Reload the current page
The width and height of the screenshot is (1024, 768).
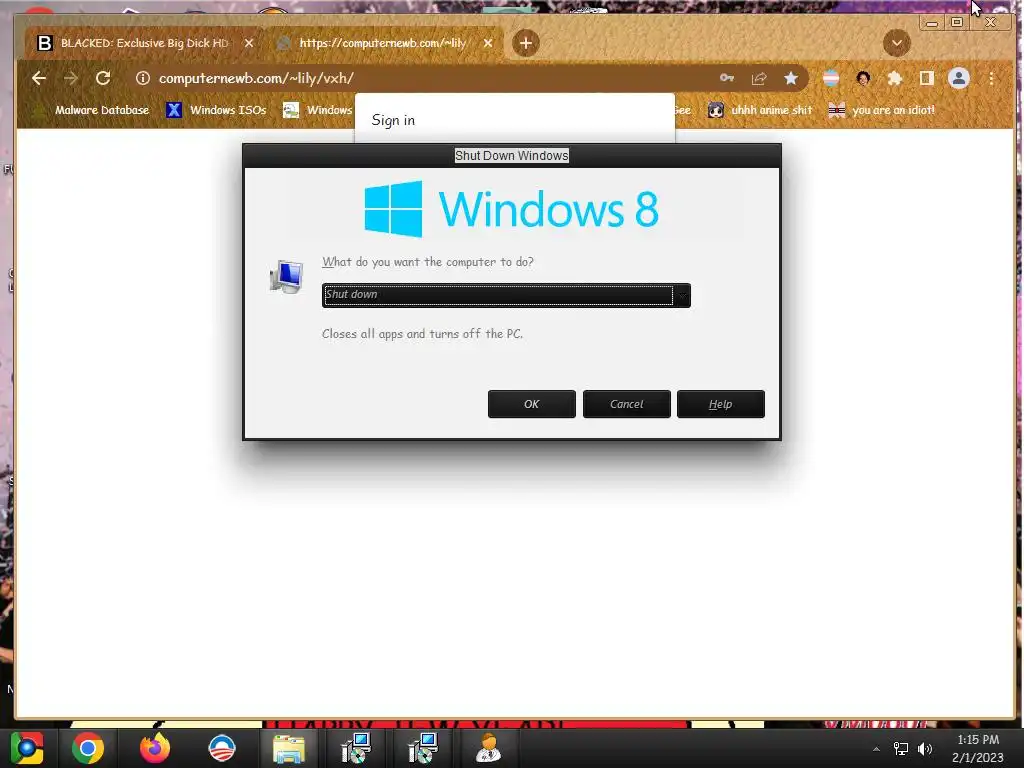tap(103, 78)
